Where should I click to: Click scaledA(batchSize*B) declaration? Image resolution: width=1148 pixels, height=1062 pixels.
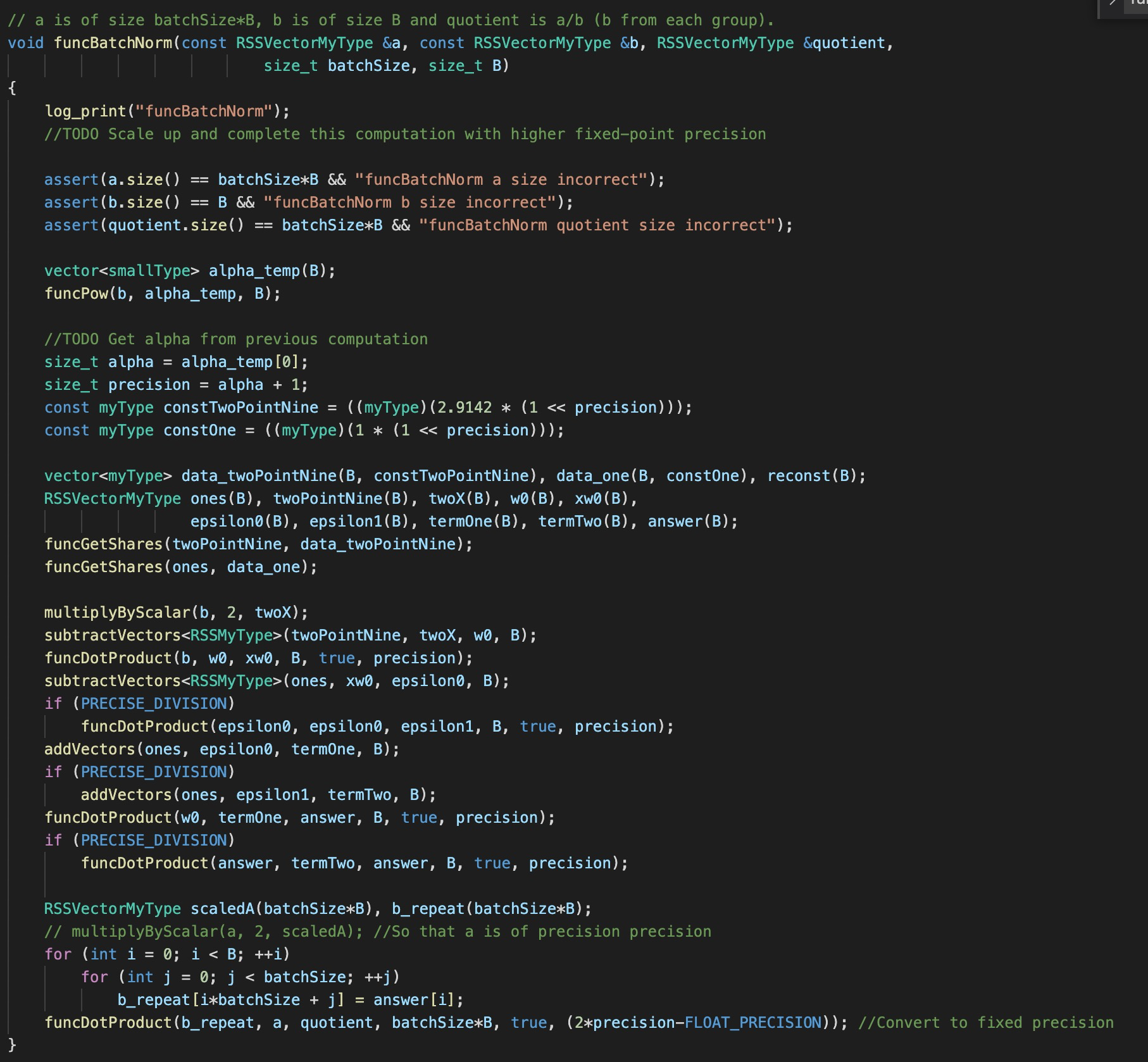pyautogui.click(x=281, y=909)
